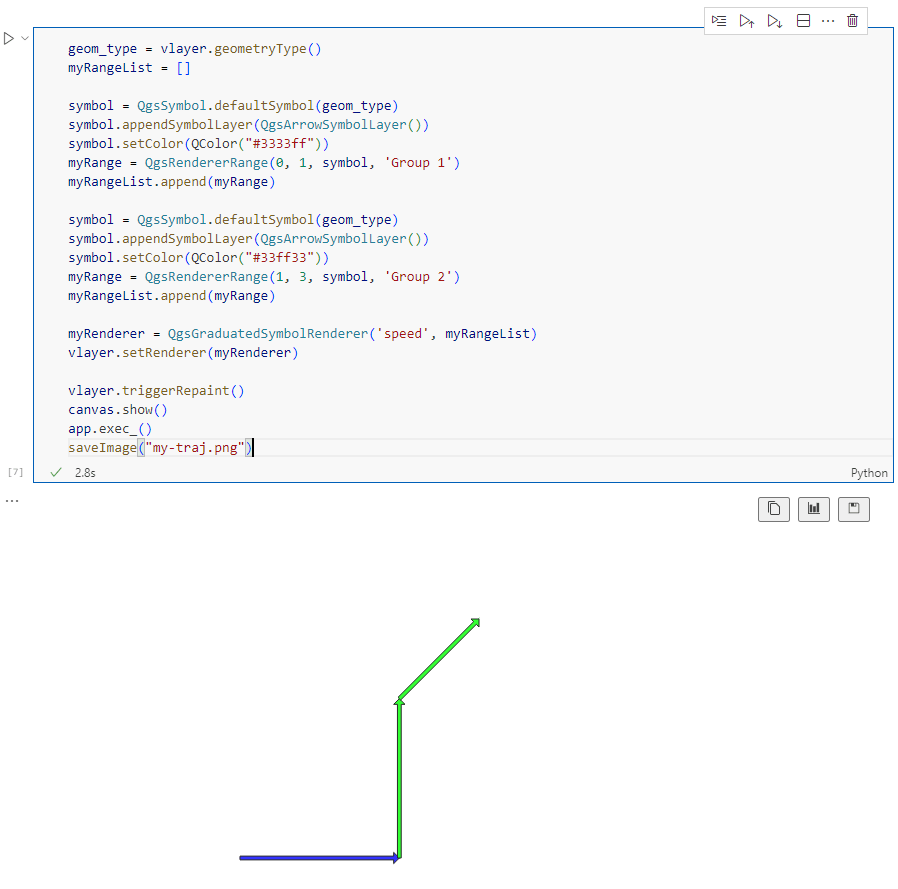The width and height of the screenshot is (898, 889).
Task: Click the blue horizontal arrow in output
Action: 318,857
